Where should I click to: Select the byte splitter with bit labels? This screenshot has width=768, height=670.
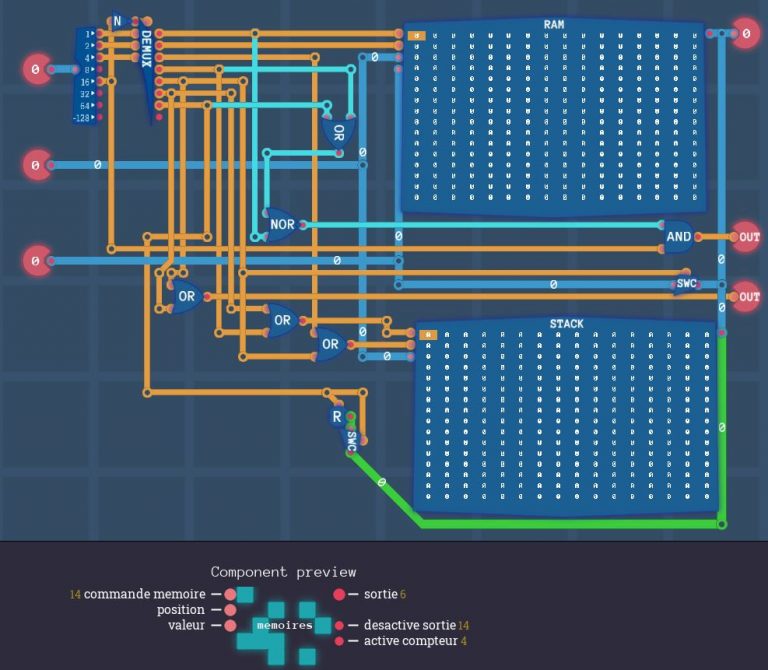pyautogui.click(x=86, y=76)
